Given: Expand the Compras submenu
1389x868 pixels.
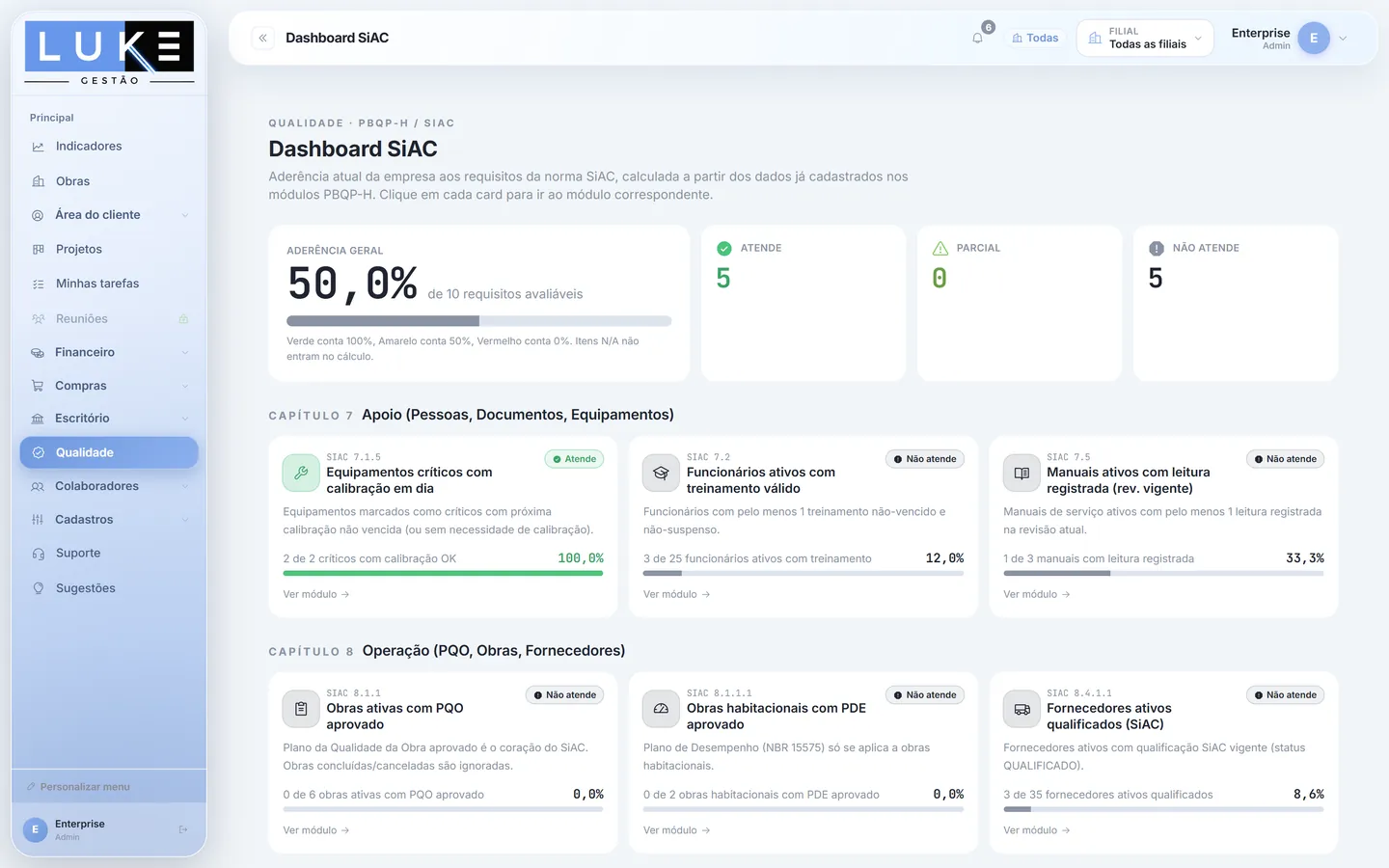Looking at the screenshot, I should tap(184, 386).
